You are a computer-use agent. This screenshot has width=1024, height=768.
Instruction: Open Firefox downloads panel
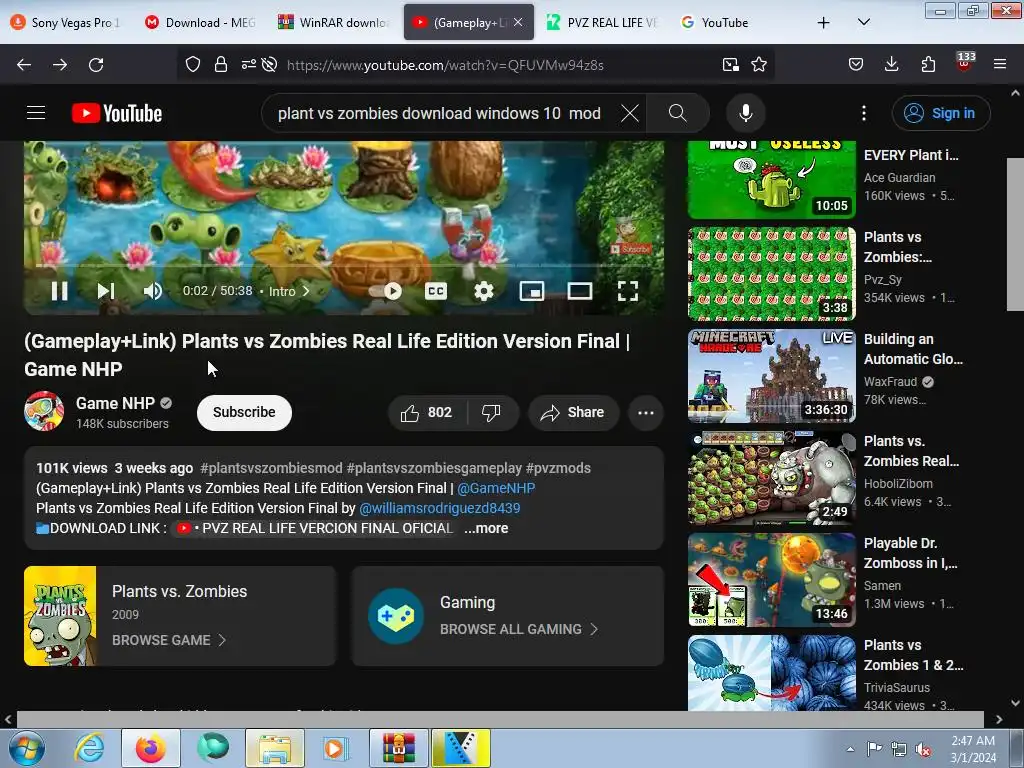tap(891, 65)
